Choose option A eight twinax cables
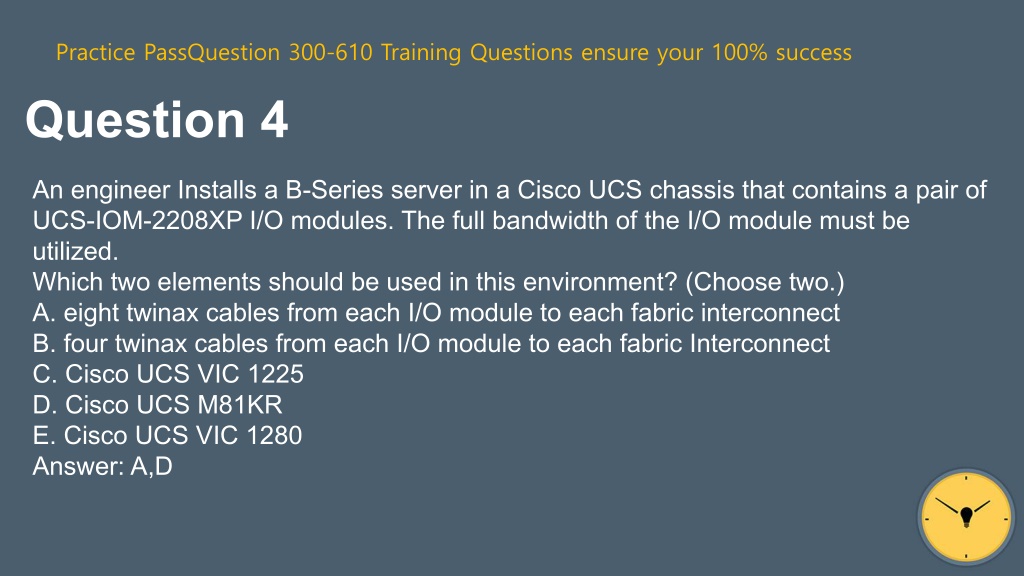The height and width of the screenshot is (576, 1024). point(436,313)
